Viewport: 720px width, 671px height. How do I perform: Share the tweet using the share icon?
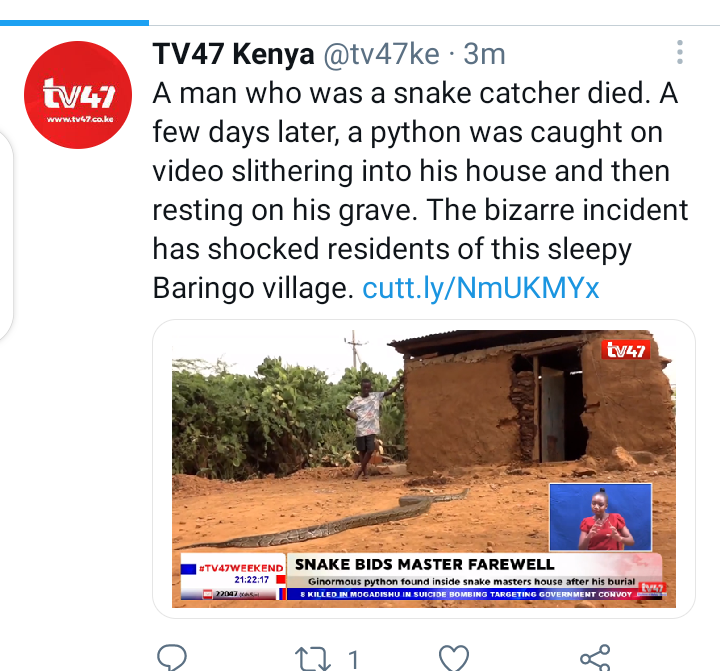pyautogui.click(x=595, y=658)
